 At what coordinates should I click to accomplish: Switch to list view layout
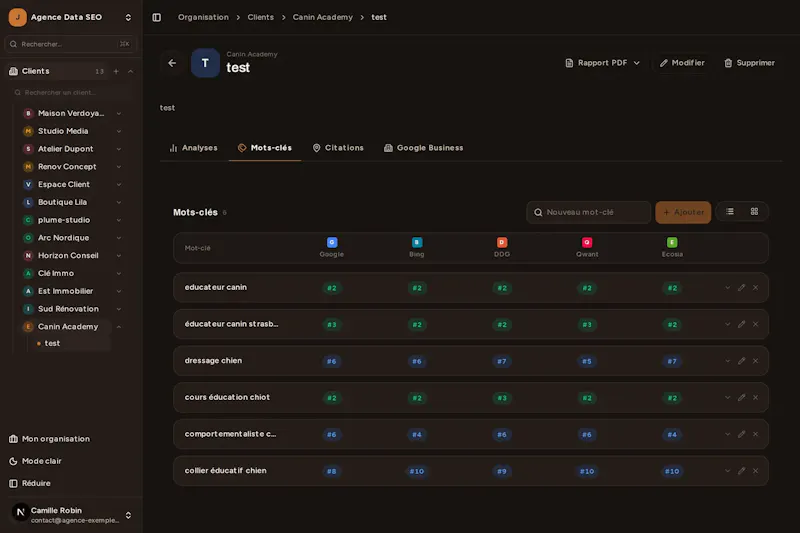[x=730, y=212]
